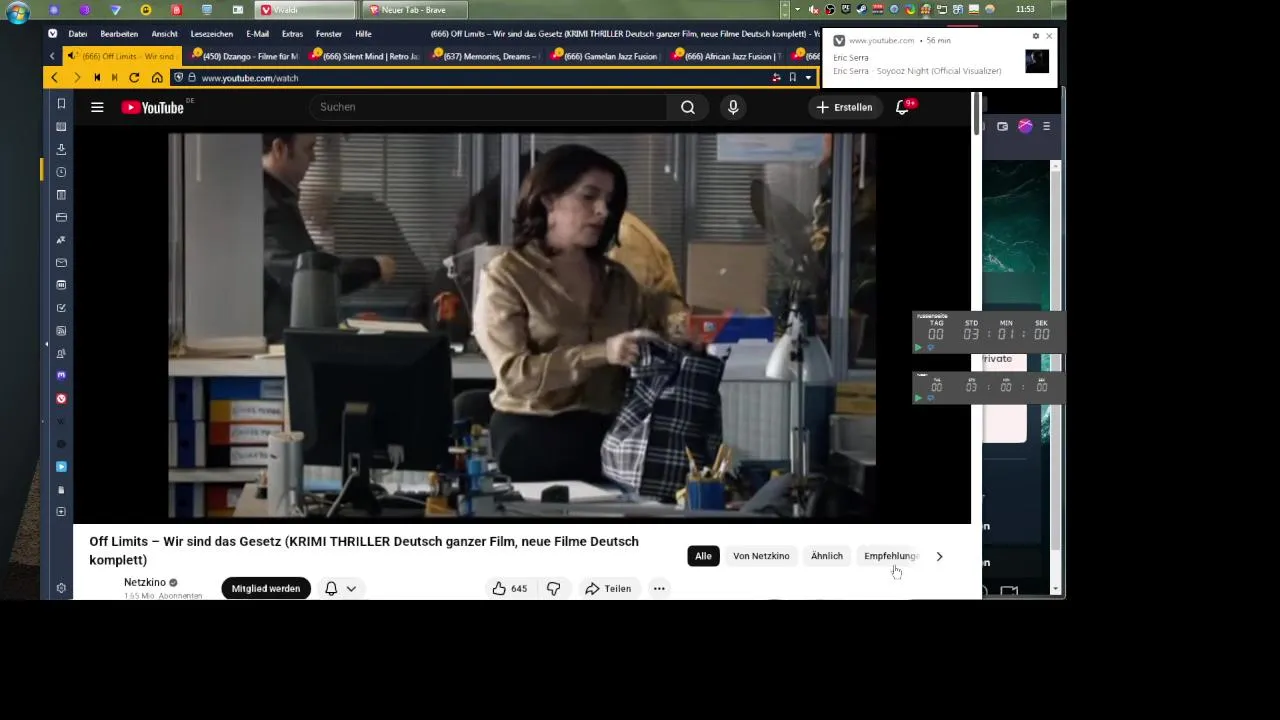Like the video with thumbs up

click(x=510, y=588)
